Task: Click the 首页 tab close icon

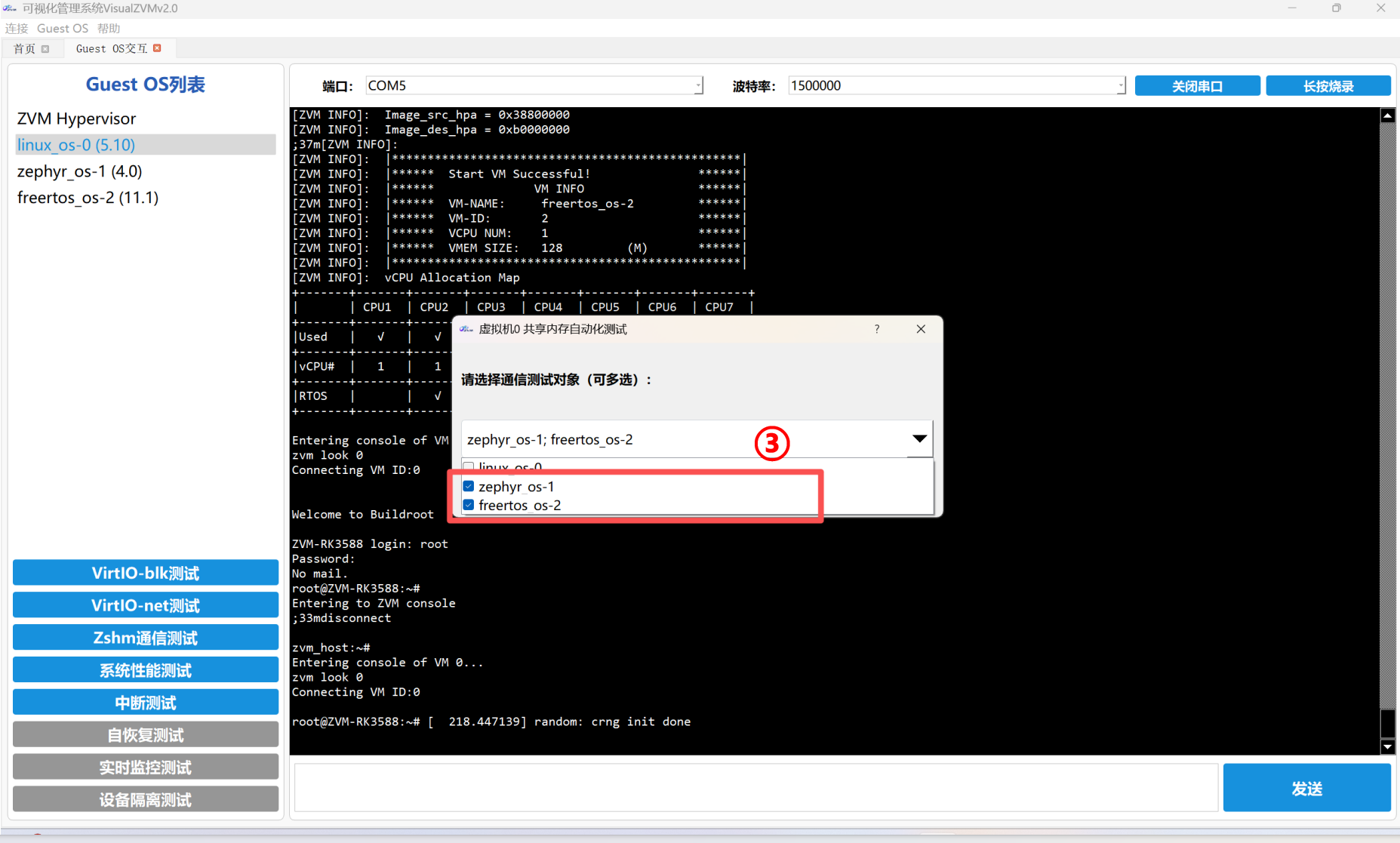Action: (45, 49)
